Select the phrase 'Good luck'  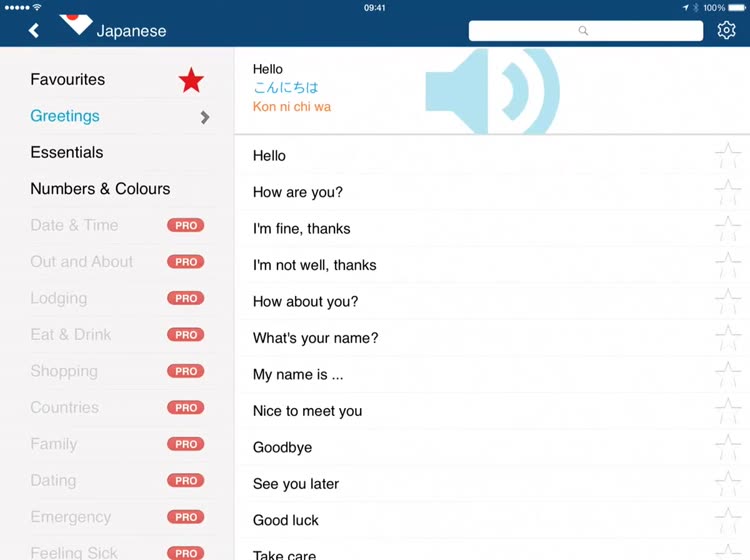click(492, 520)
